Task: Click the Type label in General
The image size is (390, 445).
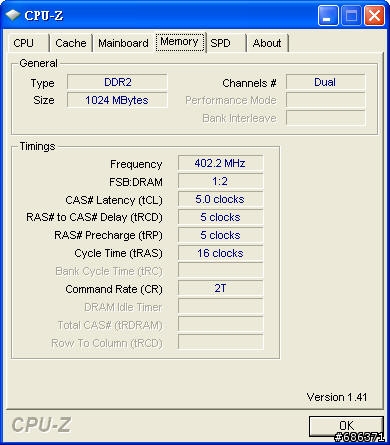Action: point(43,83)
